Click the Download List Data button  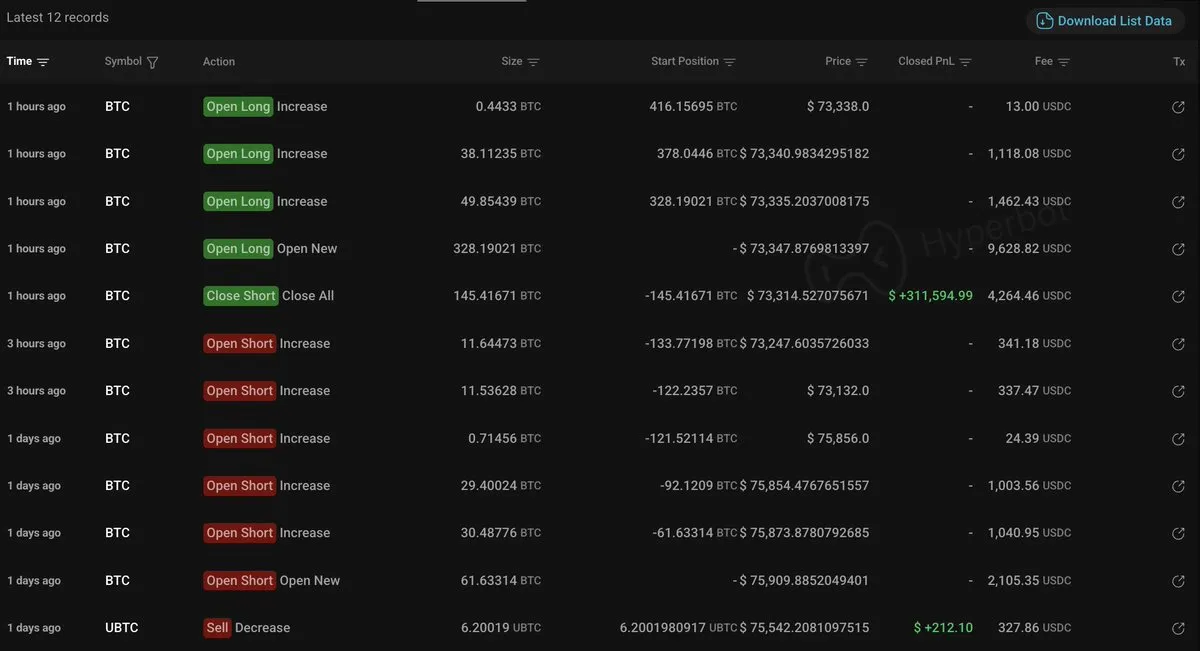click(x=1105, y=21)
